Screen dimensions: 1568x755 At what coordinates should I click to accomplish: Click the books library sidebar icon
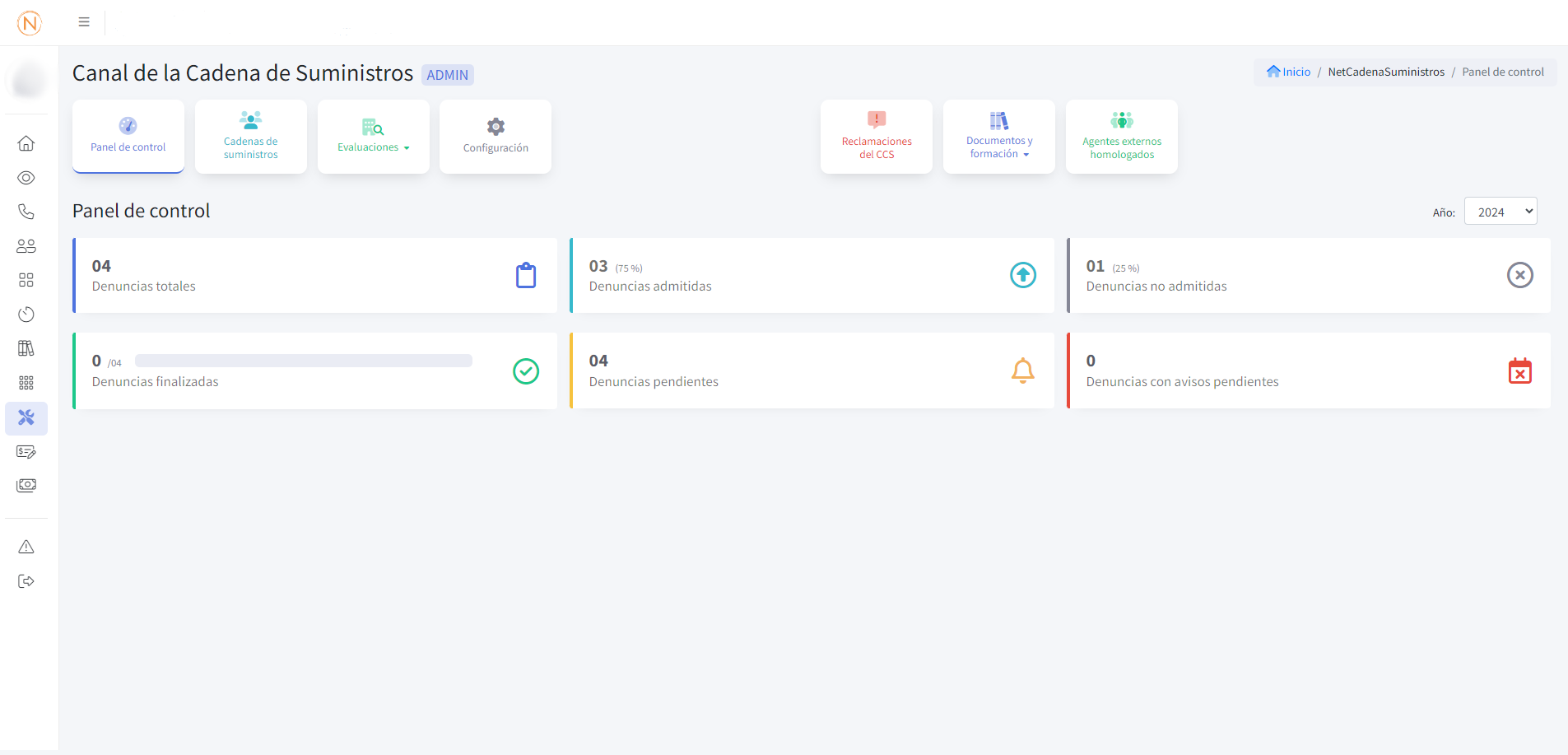(x=26, y=348)
